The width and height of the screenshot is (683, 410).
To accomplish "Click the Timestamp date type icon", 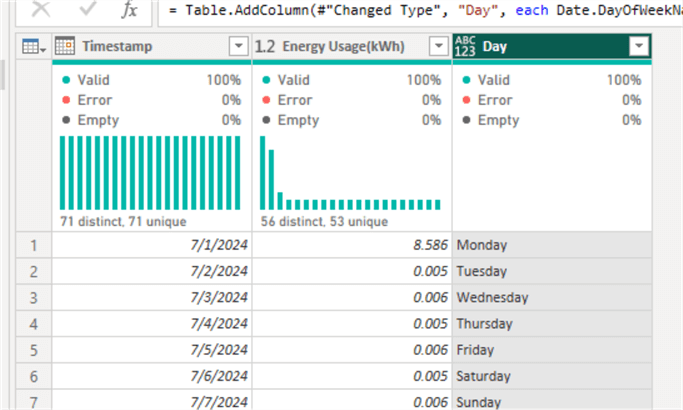I will (65, 47).
